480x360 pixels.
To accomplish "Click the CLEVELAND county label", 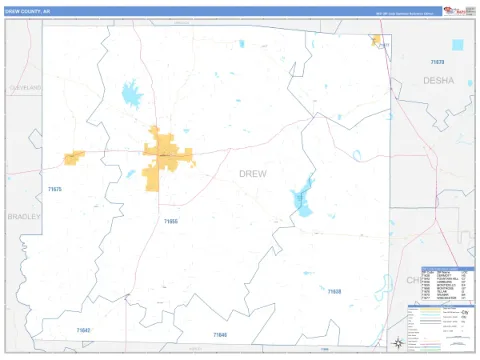I will tap(25, 88).
